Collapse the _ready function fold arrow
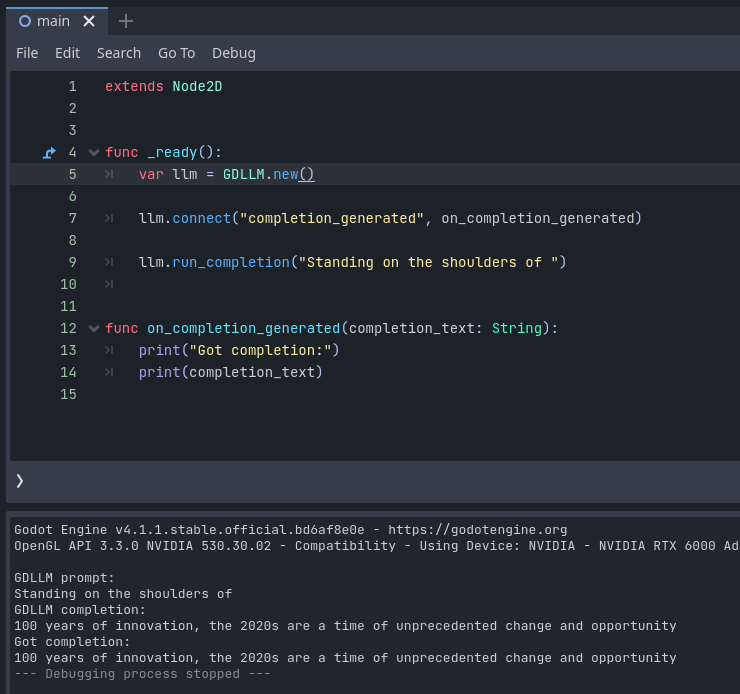 94,152
